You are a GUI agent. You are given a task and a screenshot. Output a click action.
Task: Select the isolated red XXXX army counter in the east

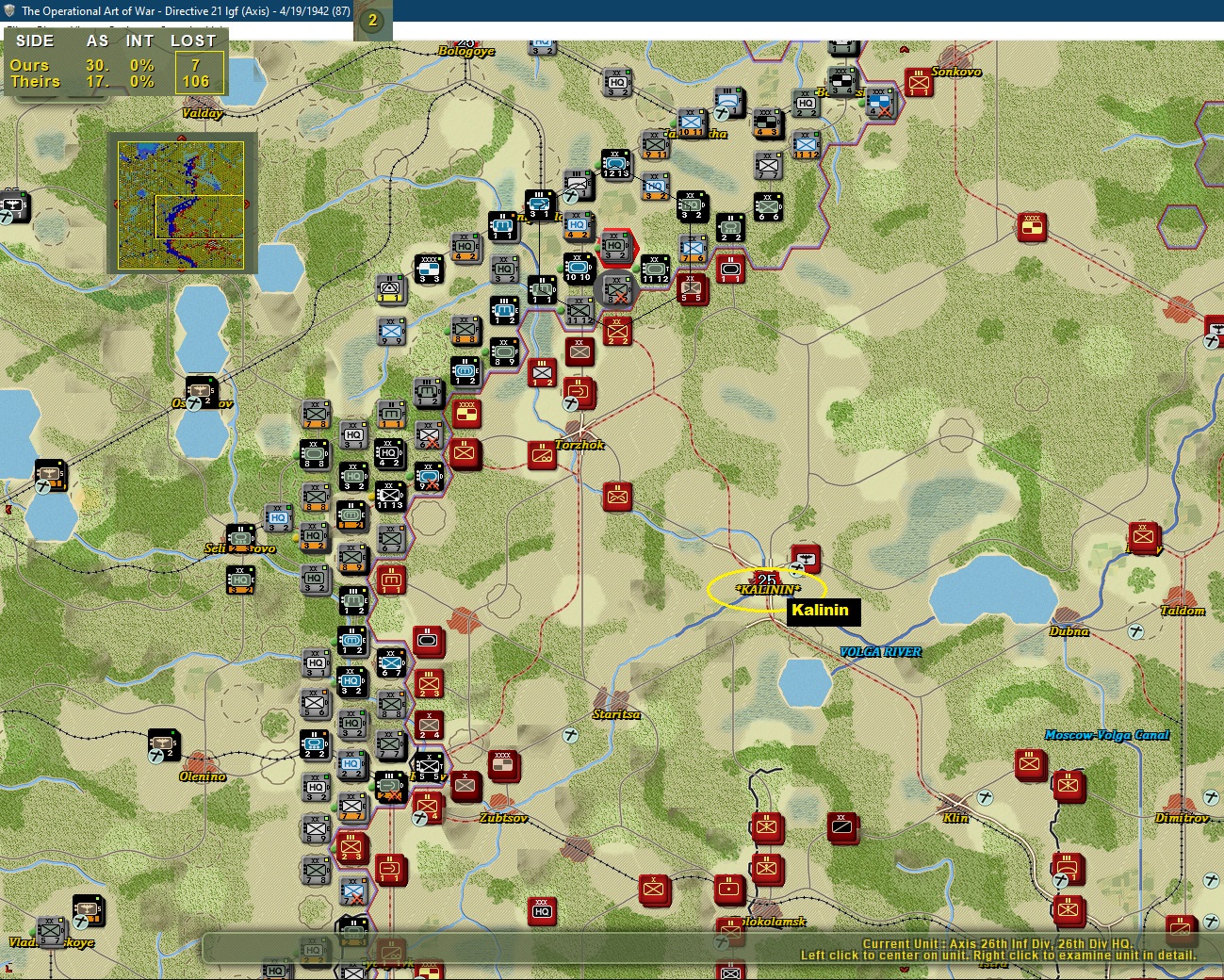click(x=1032, y=227)
